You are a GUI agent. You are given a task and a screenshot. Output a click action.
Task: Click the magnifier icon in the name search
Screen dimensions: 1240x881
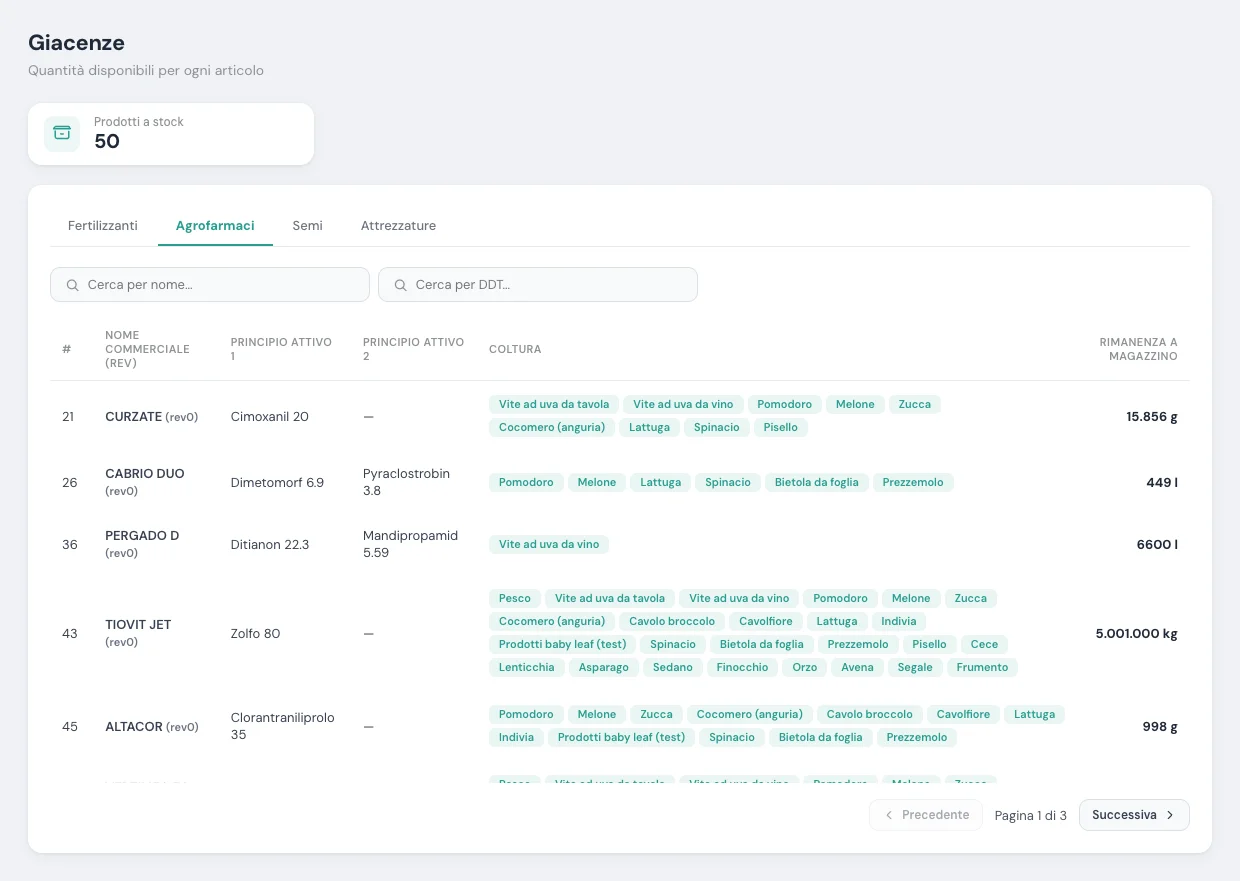click(73, 285)
